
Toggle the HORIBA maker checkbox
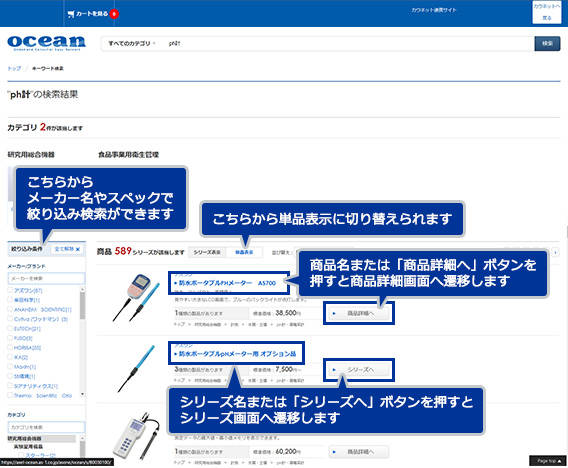coord(10,347)
